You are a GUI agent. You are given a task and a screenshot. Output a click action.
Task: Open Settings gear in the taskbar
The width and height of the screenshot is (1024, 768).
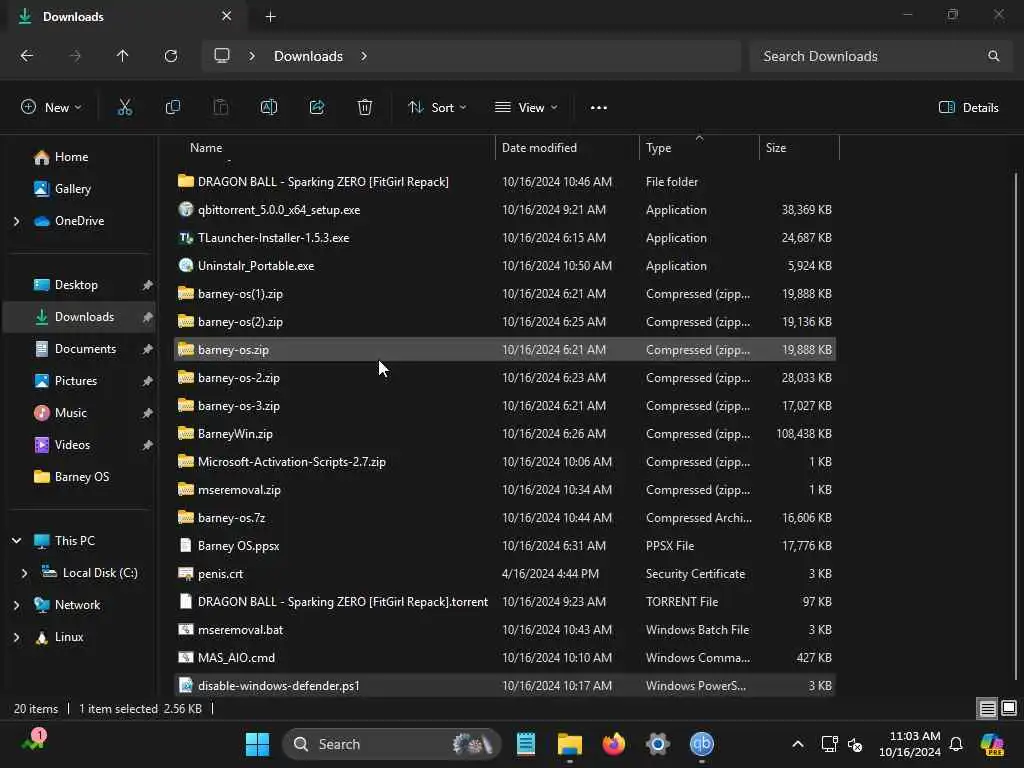[658, 744]
